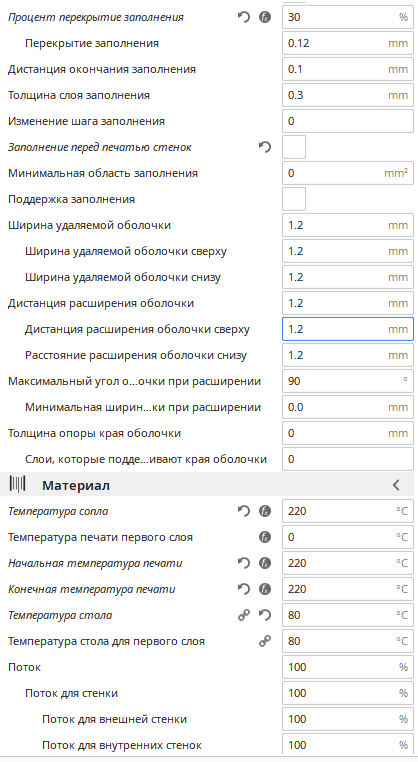Edit Дистанция окончания заполнения field

click(348, 69)
